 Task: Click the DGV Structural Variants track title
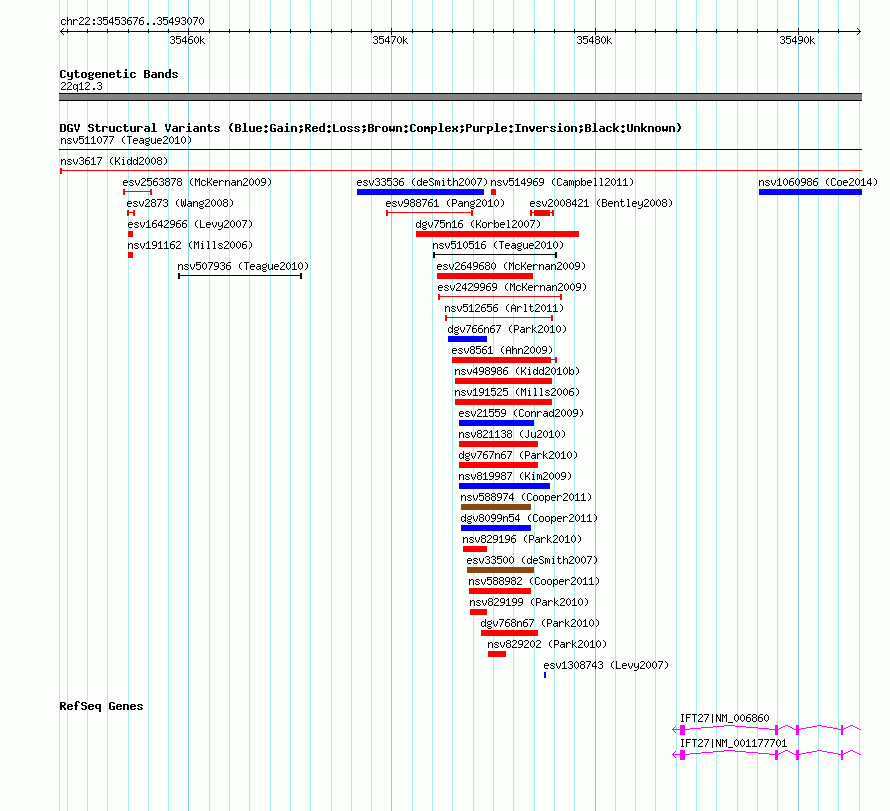tap(370, 128)
